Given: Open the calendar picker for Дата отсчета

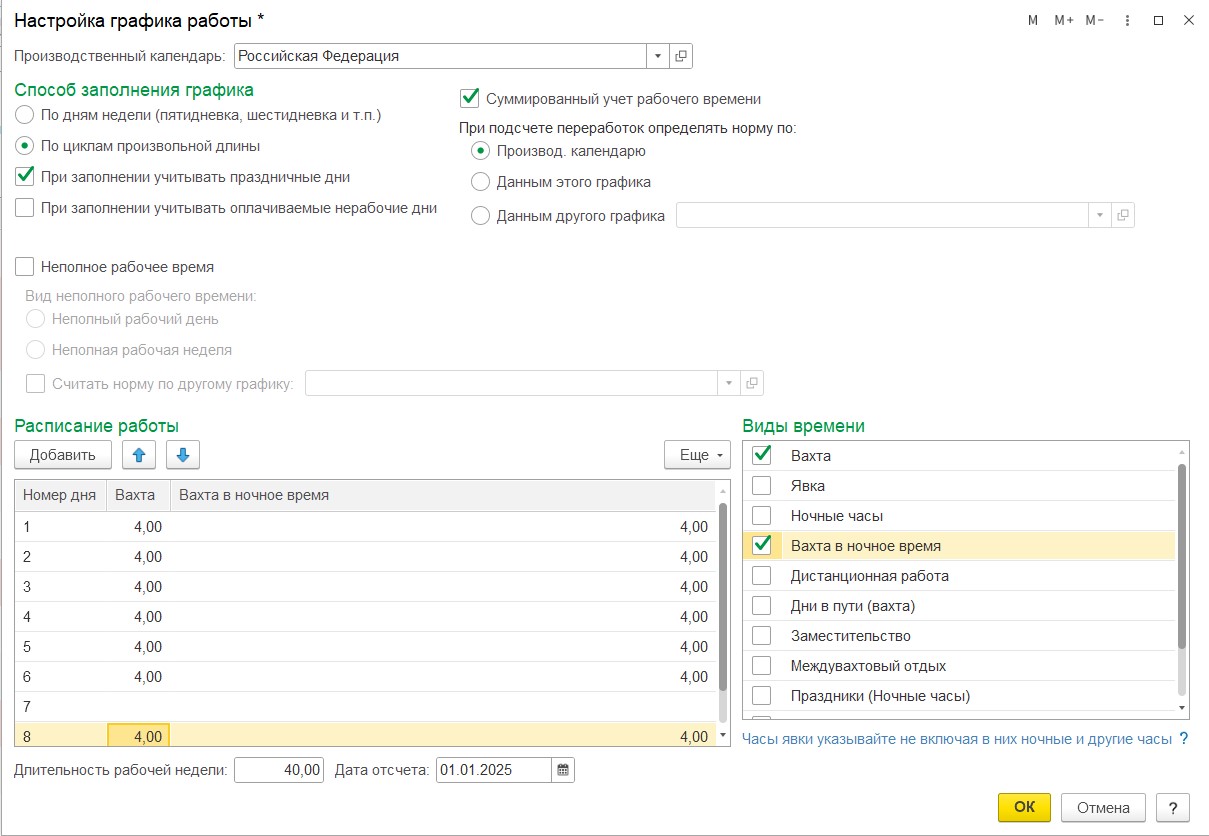Looking at the screenshot, I should coord(563,770).
